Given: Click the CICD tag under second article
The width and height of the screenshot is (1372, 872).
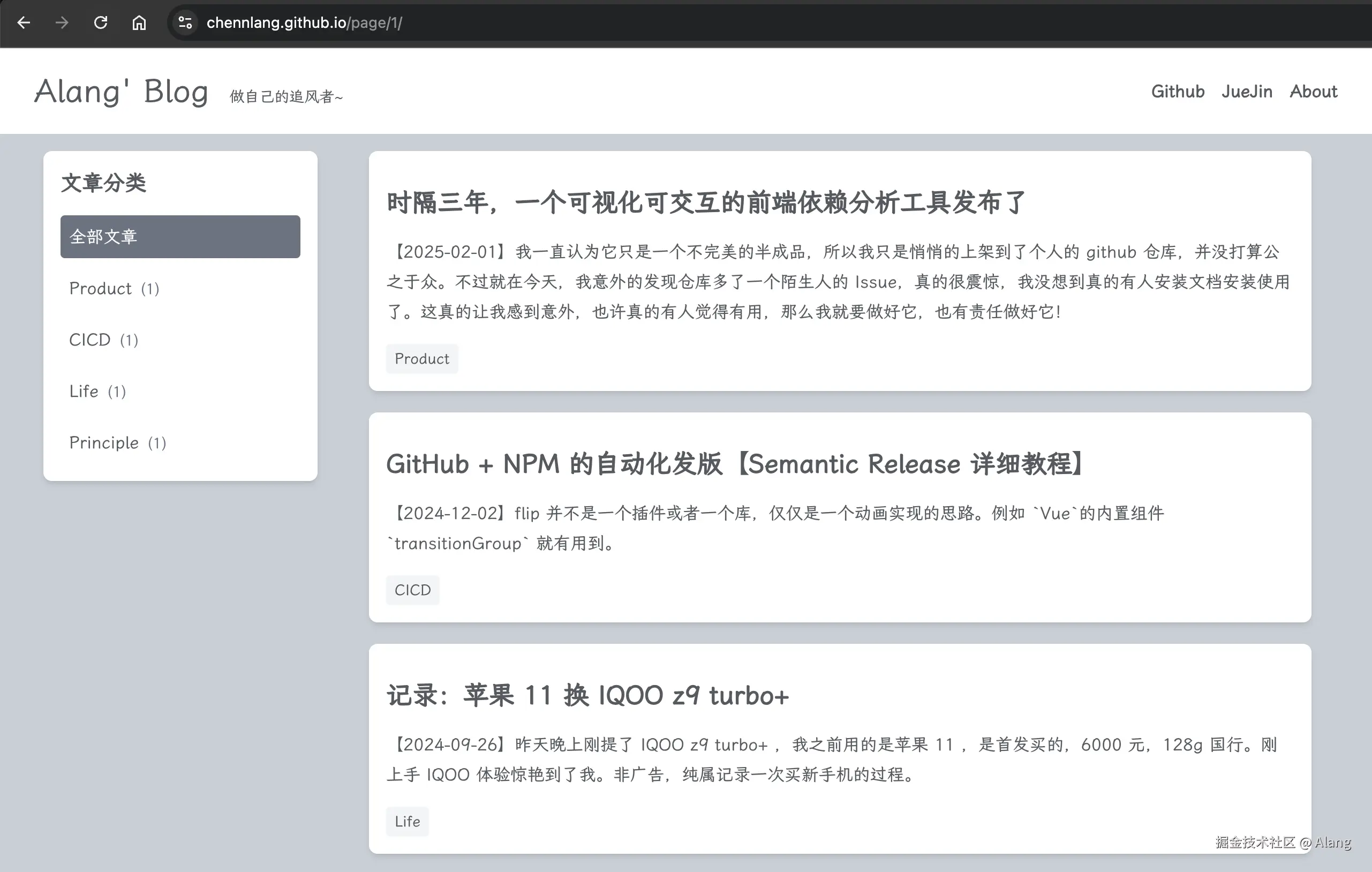Looking at the screenshot, I should click(412, 590).
